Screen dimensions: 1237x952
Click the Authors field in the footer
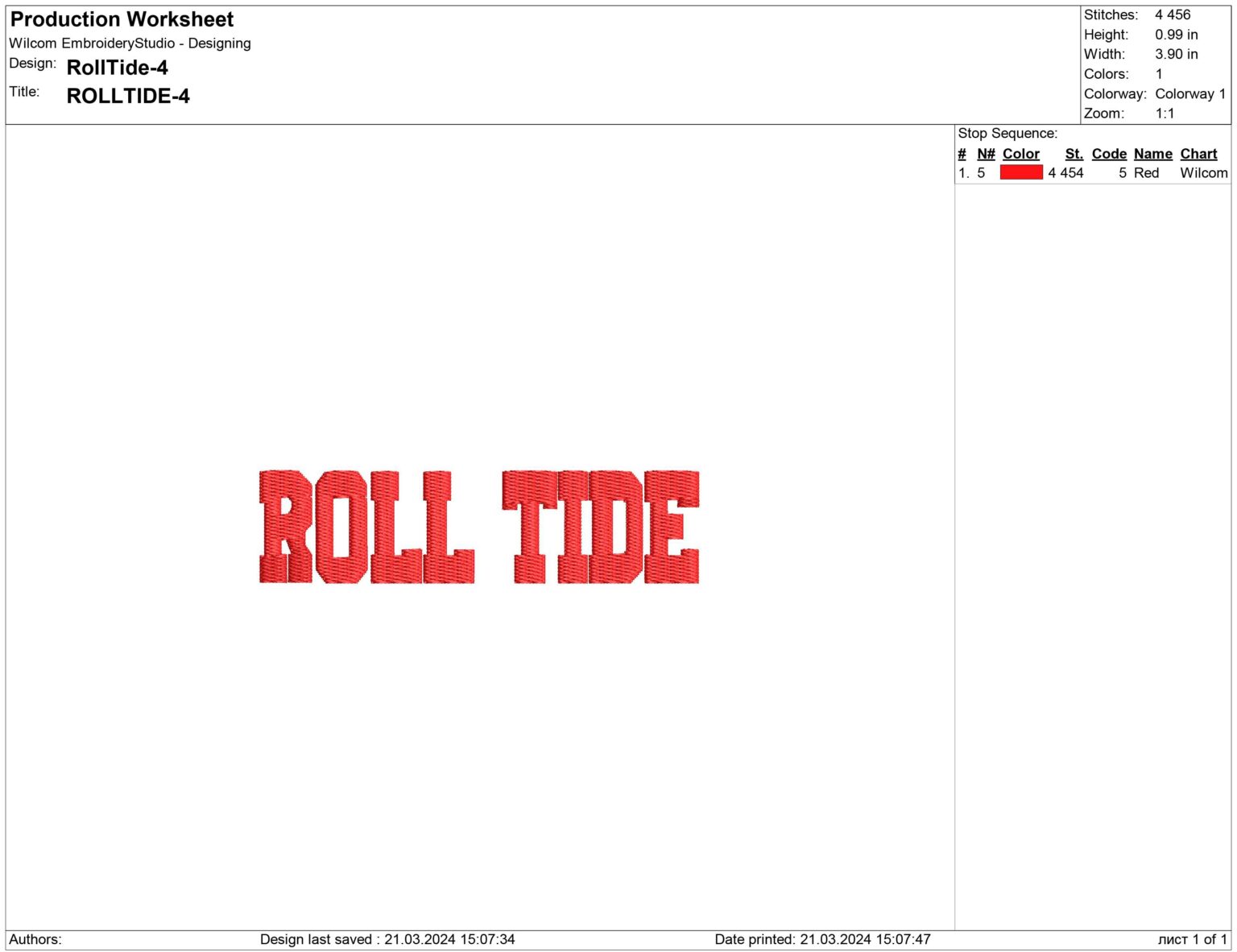click(35, 938)
